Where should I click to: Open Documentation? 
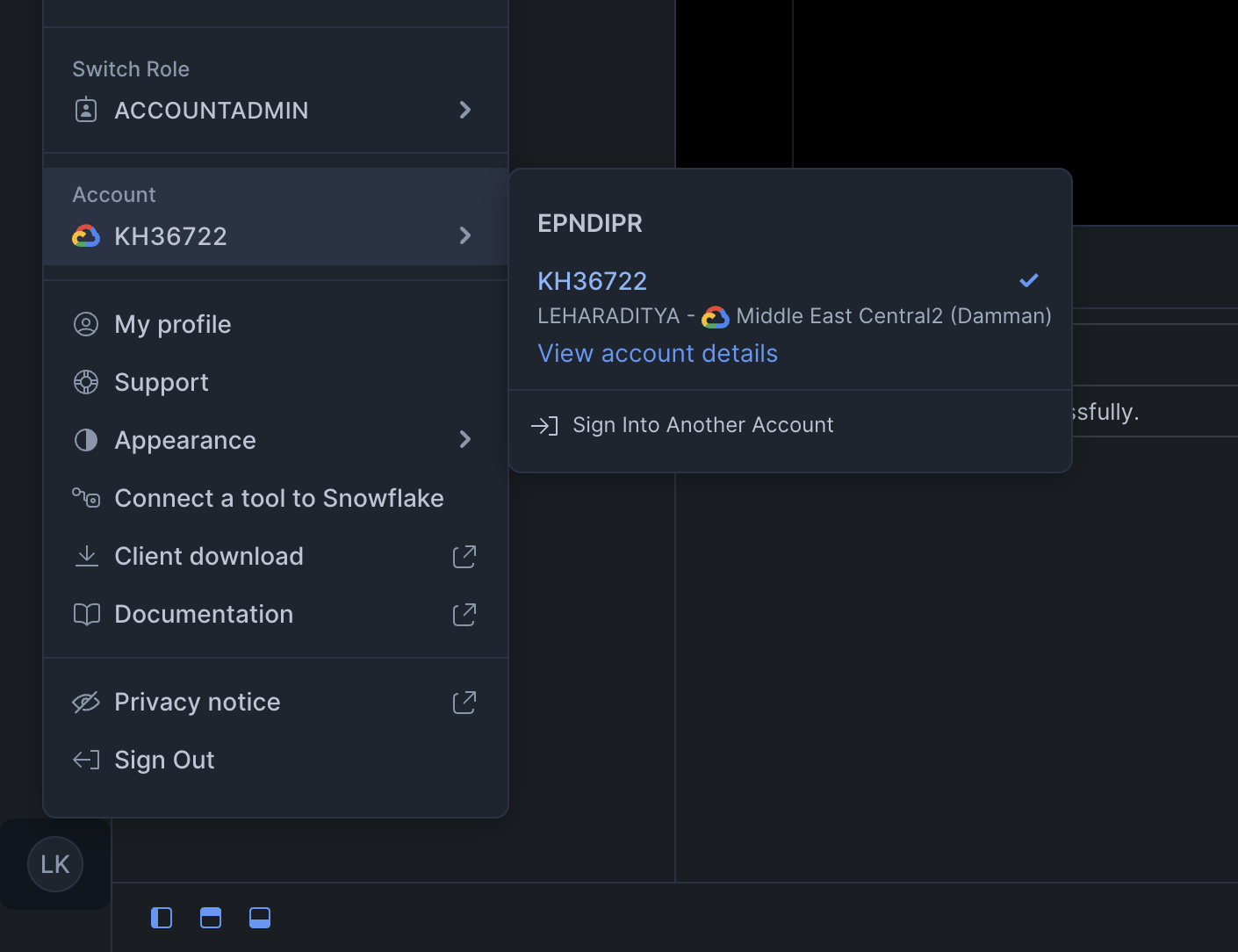276,614
